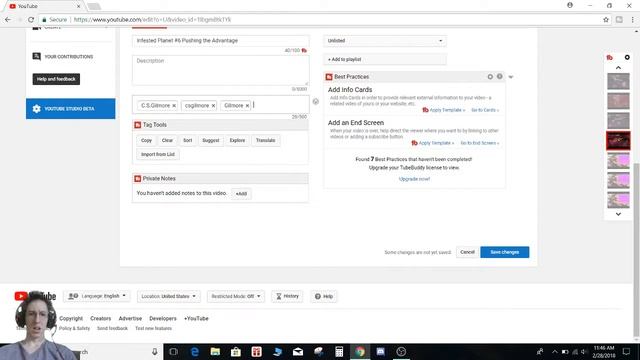Image resolution: width=640 pixels, height=360 pixels.
Task: Open the Restricted Mode: Off dropdown
Action: [236, 296]
